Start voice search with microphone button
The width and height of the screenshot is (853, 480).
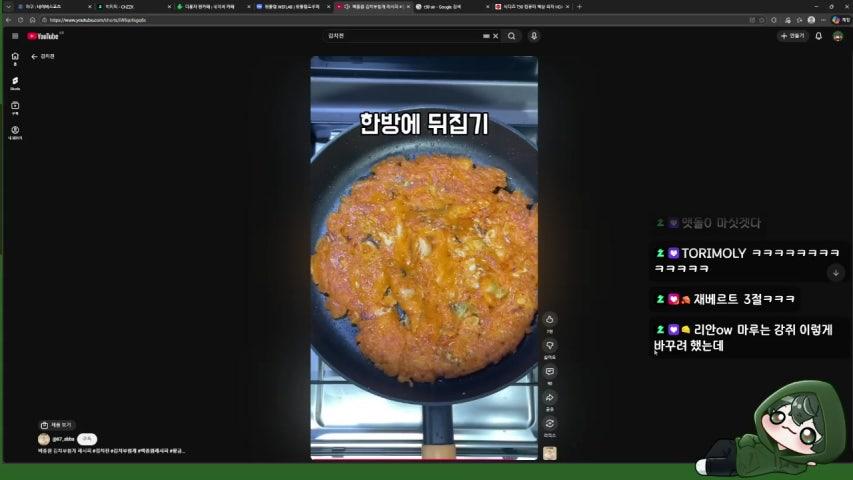point(534,36)
